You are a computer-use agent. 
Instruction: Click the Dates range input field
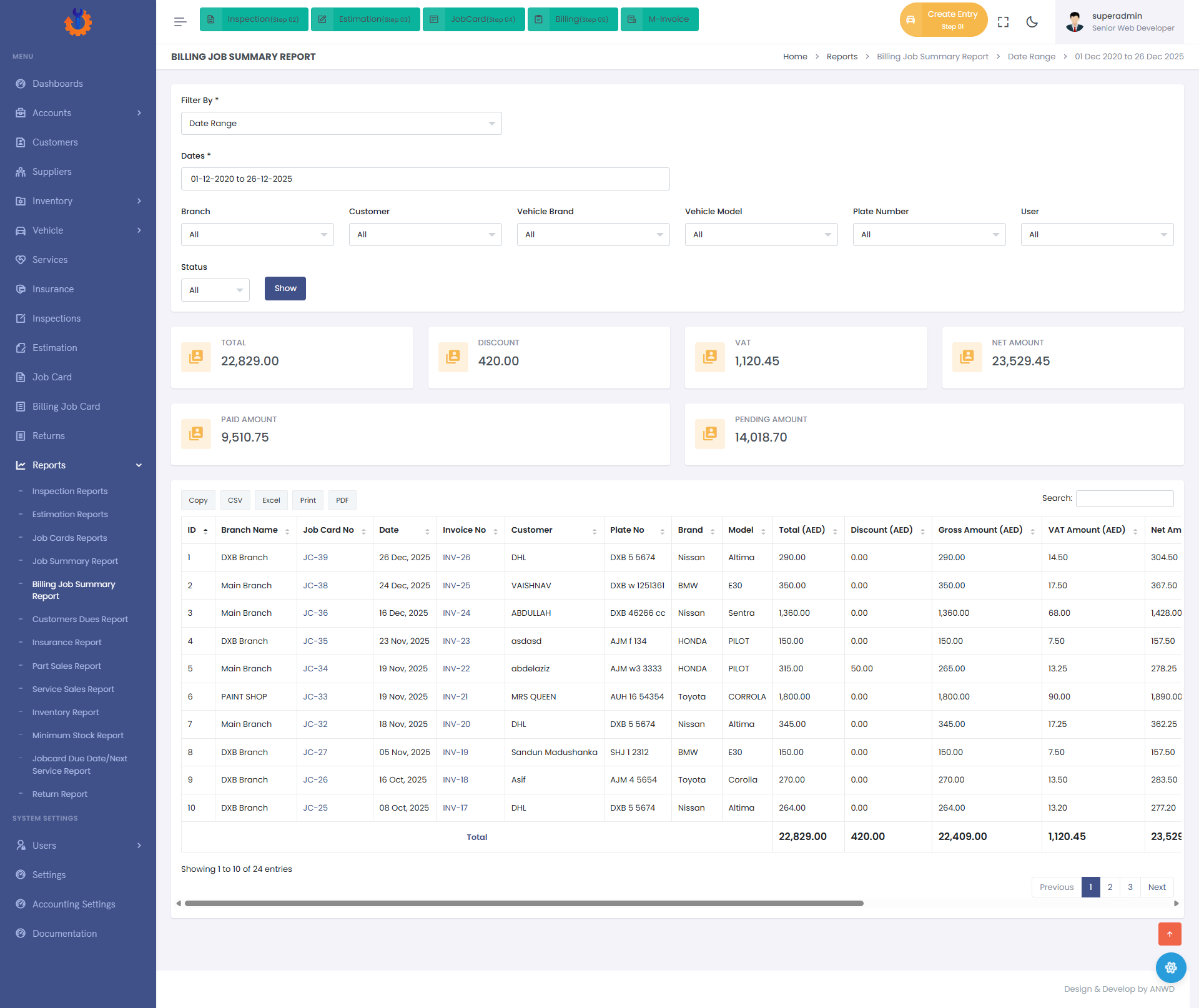[425, 179]
